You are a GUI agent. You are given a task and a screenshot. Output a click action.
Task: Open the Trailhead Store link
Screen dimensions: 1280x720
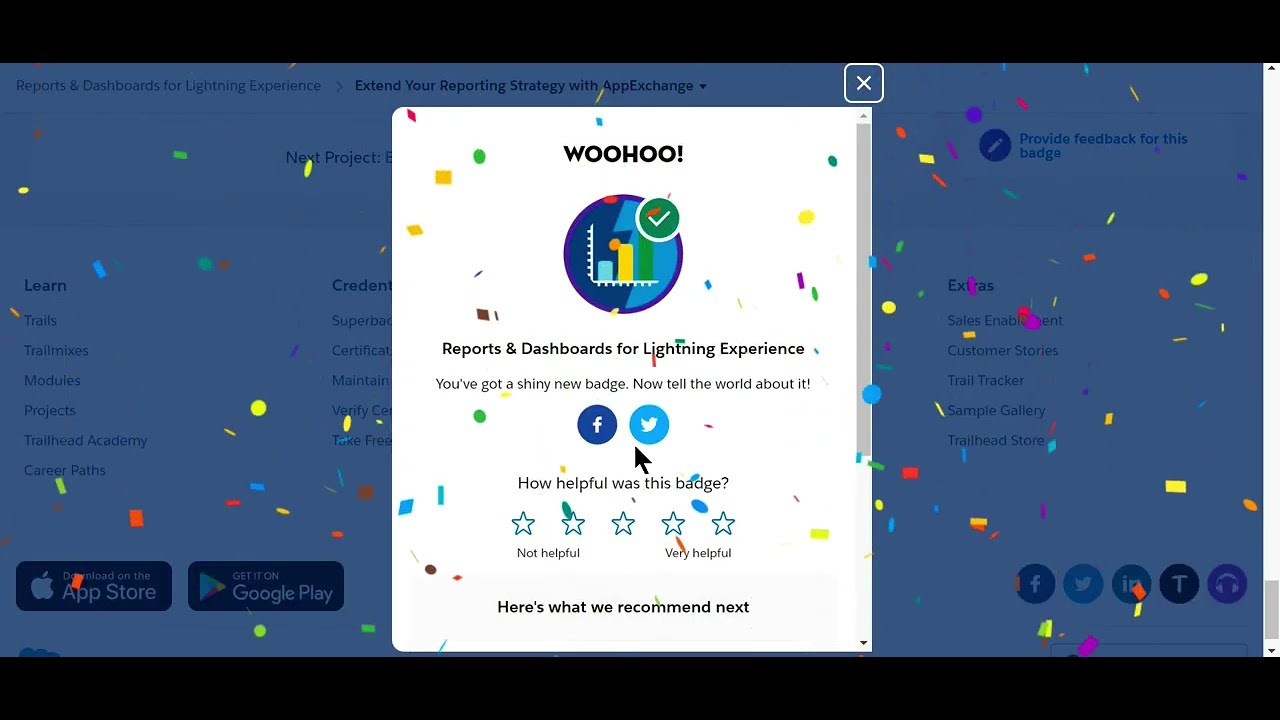pyautogui.click(x=996, y=440)
